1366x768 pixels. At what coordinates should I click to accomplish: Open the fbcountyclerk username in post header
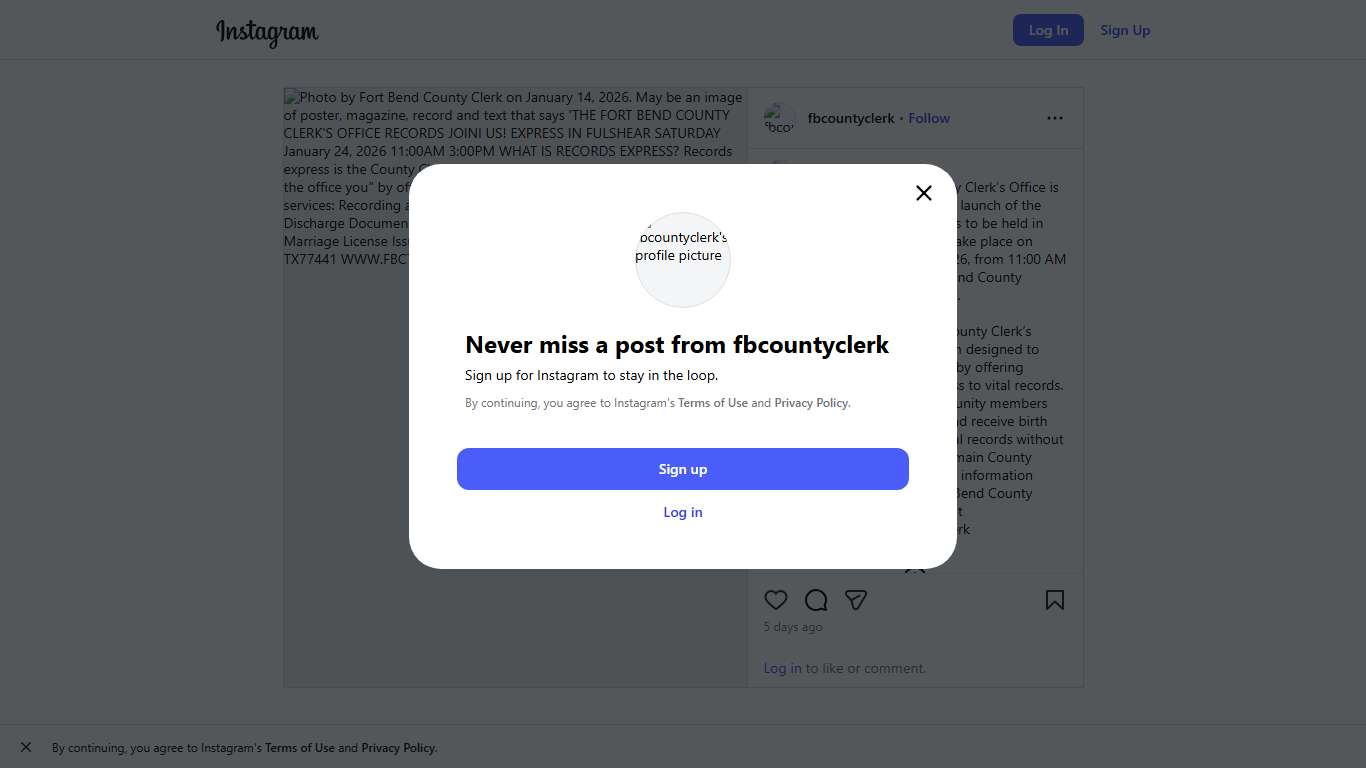pos(851,118)
